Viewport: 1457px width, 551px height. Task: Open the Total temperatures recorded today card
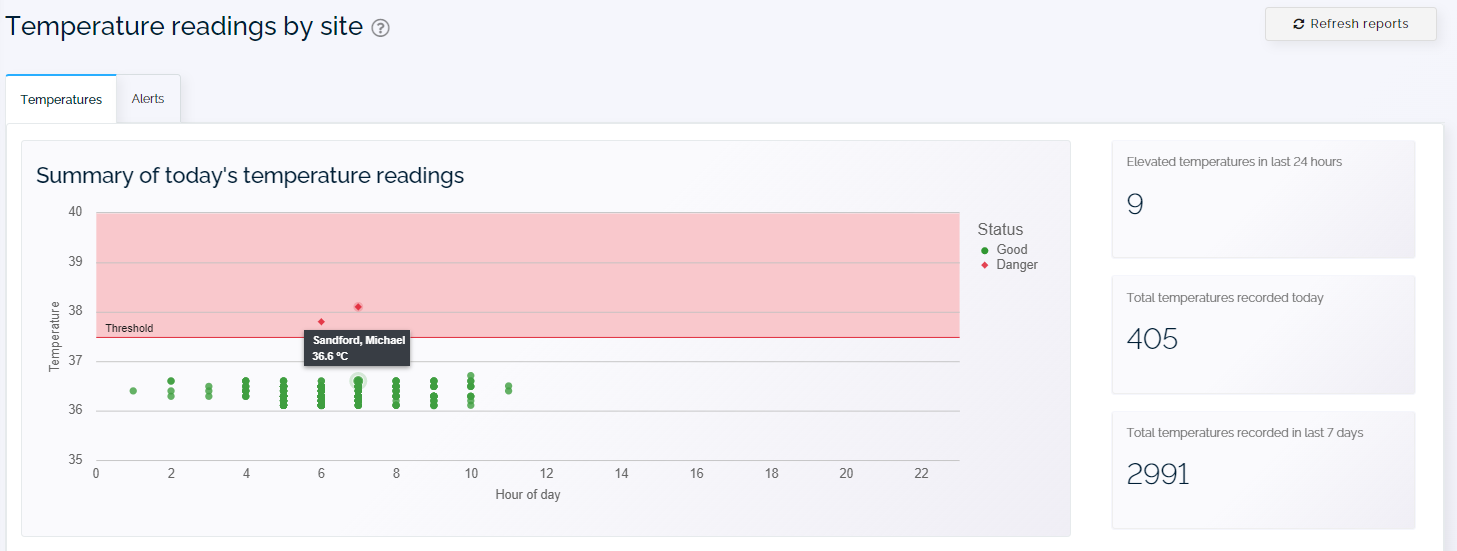pyautogui.click(x=1263, y=334)
